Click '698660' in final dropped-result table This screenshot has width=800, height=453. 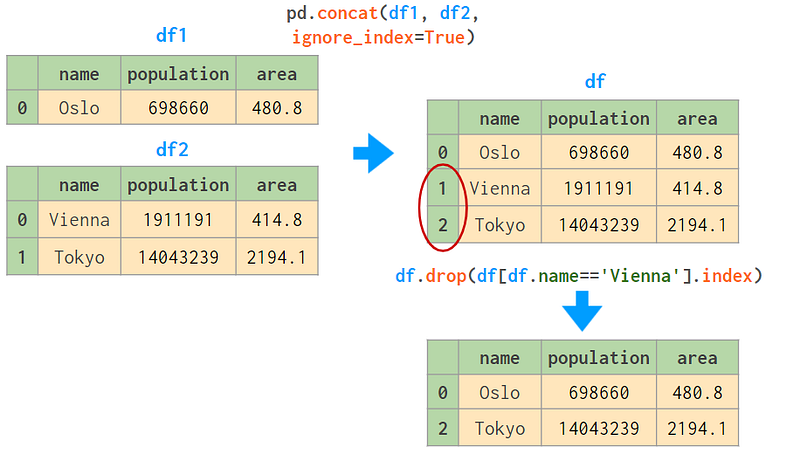click(x=599, y=392)
